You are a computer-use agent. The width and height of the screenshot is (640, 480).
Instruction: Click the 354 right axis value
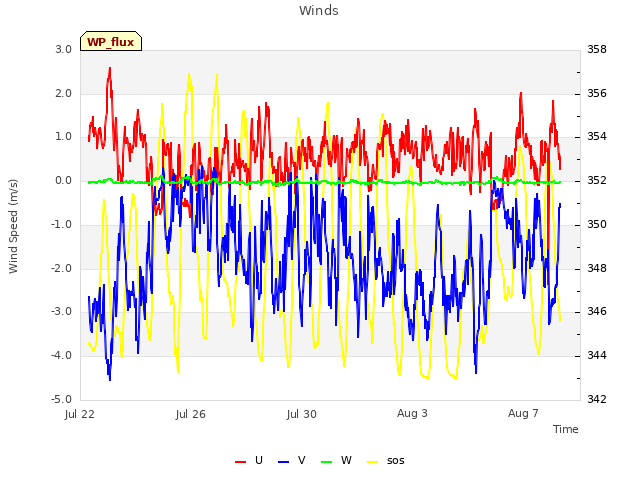click(x=597, y=137)
